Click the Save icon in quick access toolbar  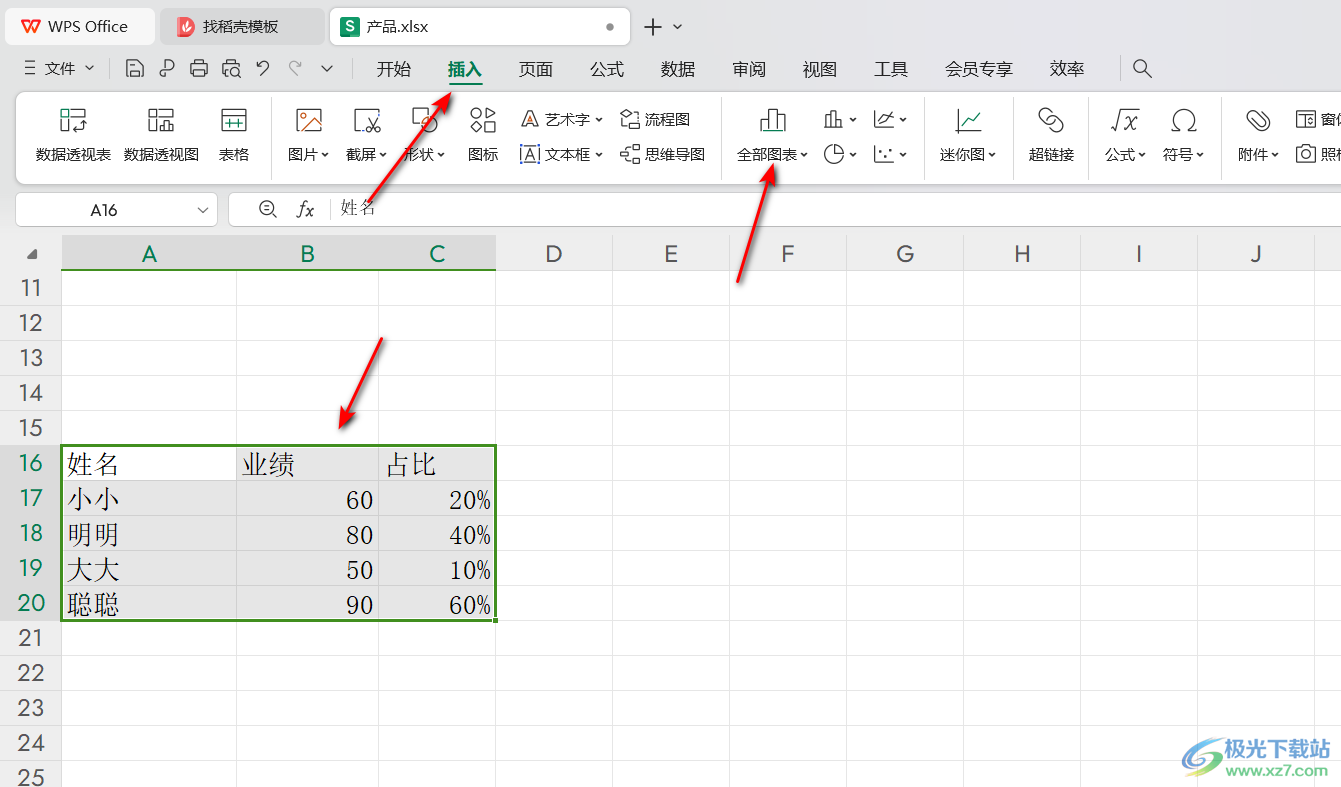point(135,68)
